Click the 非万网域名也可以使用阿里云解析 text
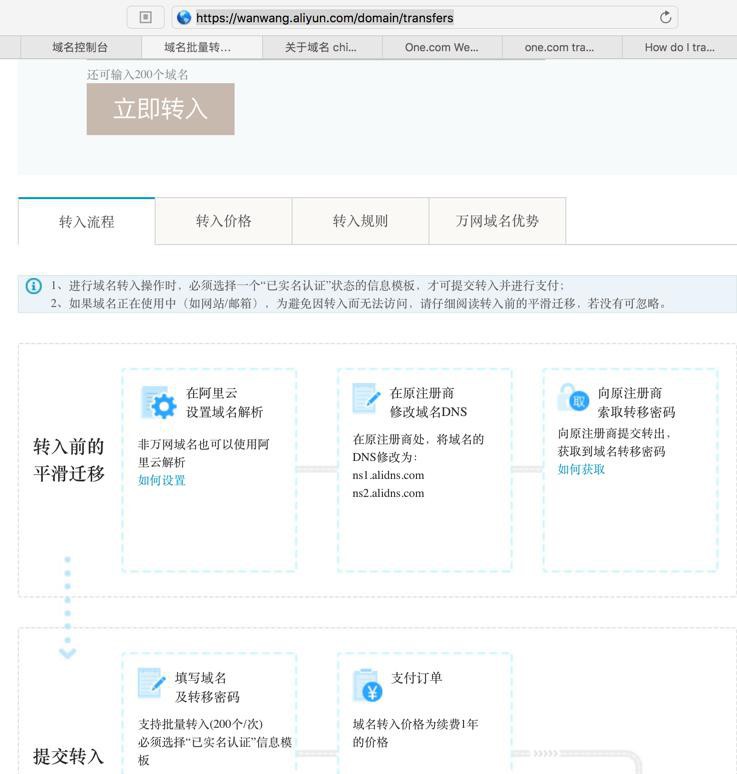This screenshot has width=737, height=774. [x=203, y=453]
